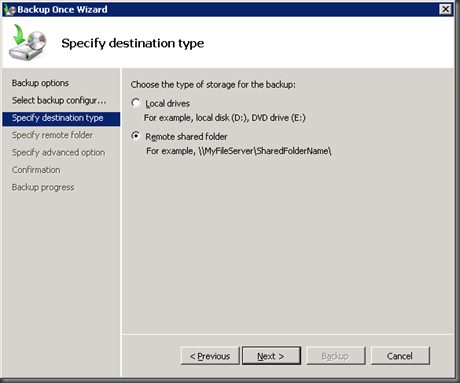Click the backup disk drive header icon
The image size is (460, 383).
[28, 42]
